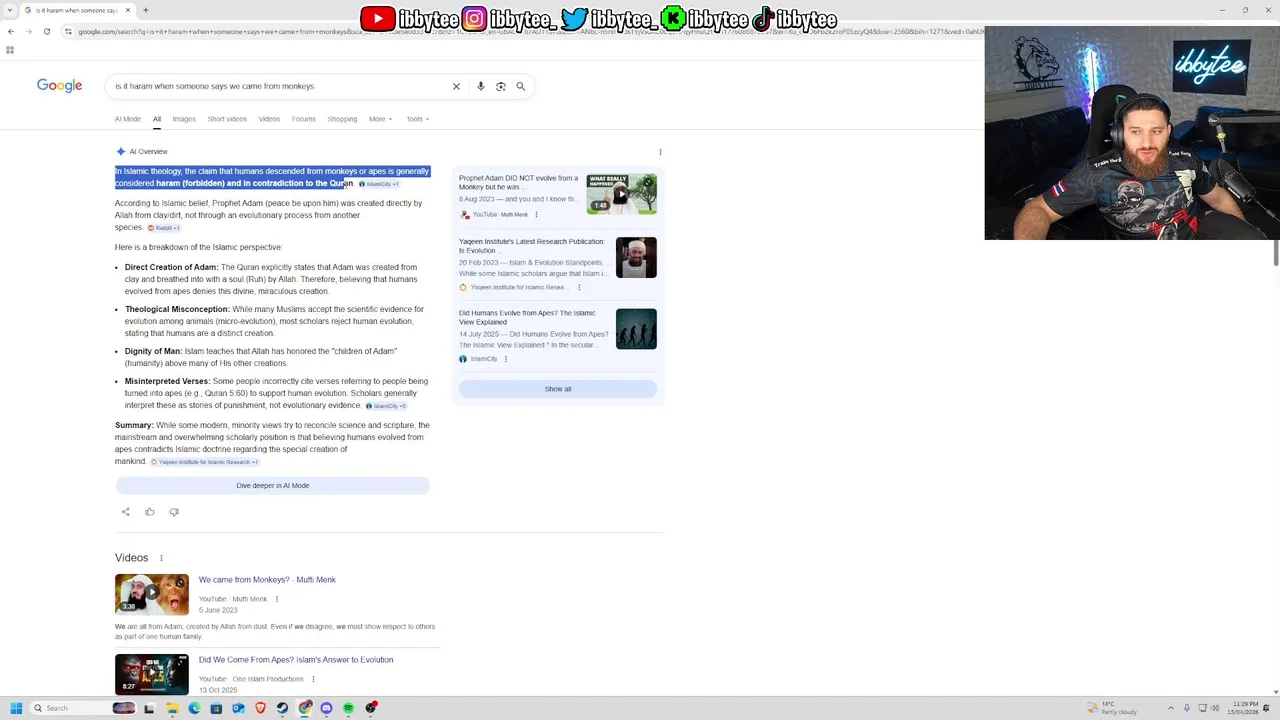This screenshot has height=720, width=1280.
Task: Open Google Lens image search icon
Action: pos(501,86)
